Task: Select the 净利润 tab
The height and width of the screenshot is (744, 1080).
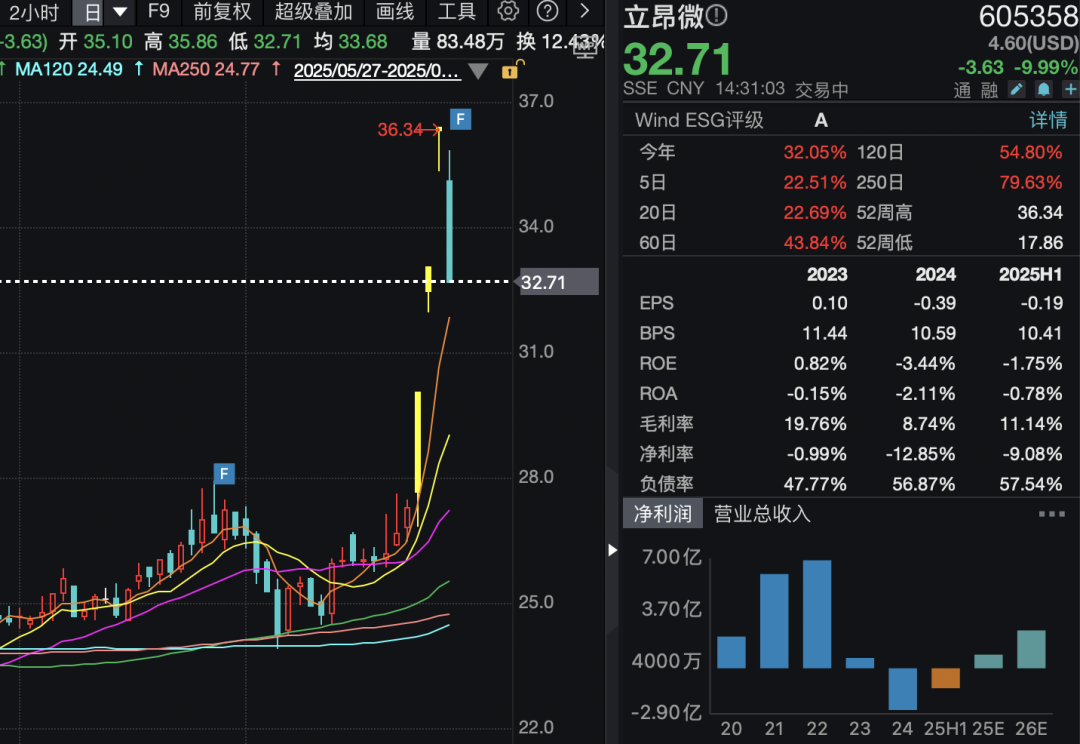Action: [662, 514]
